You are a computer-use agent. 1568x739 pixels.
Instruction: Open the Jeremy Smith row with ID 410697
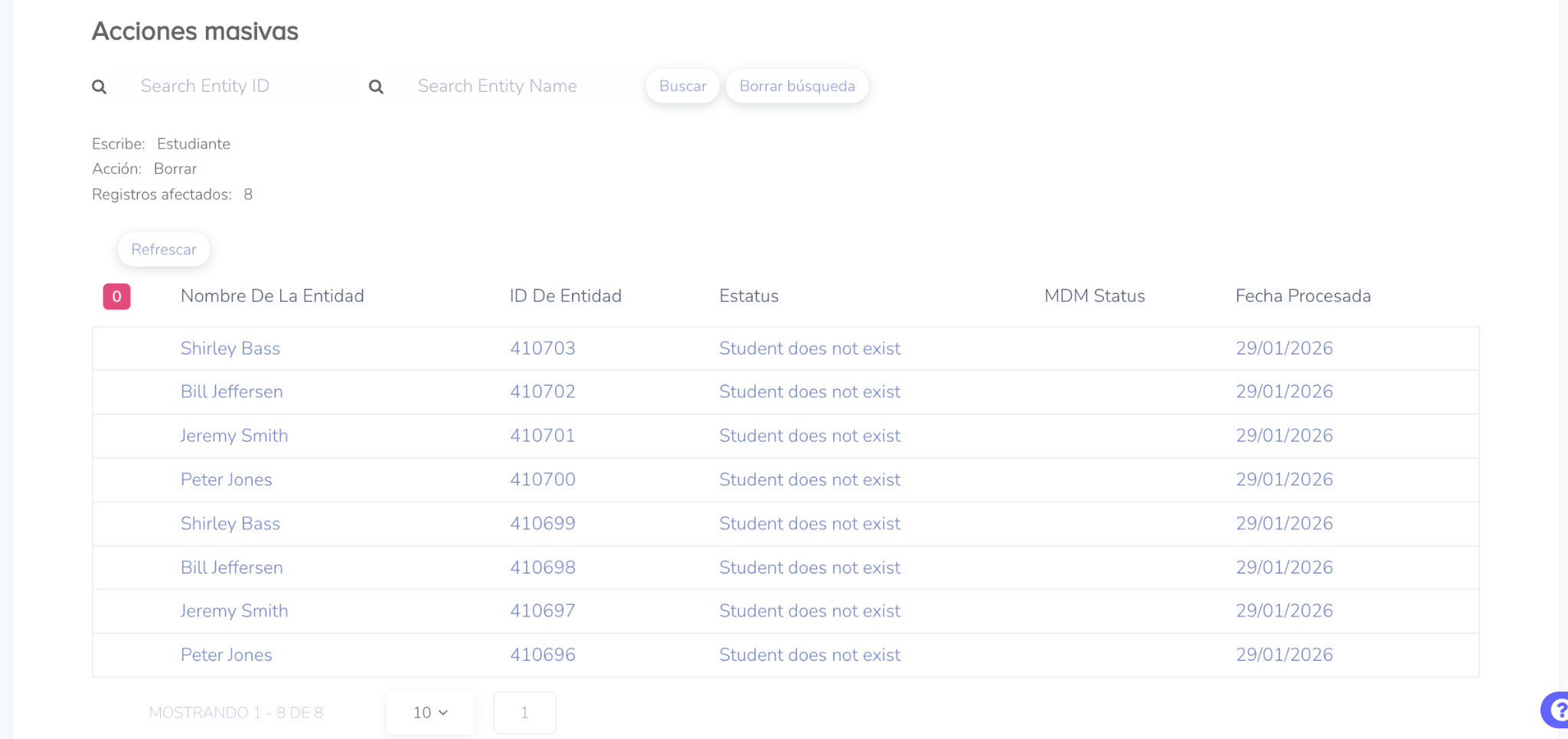tap(234, 611)
